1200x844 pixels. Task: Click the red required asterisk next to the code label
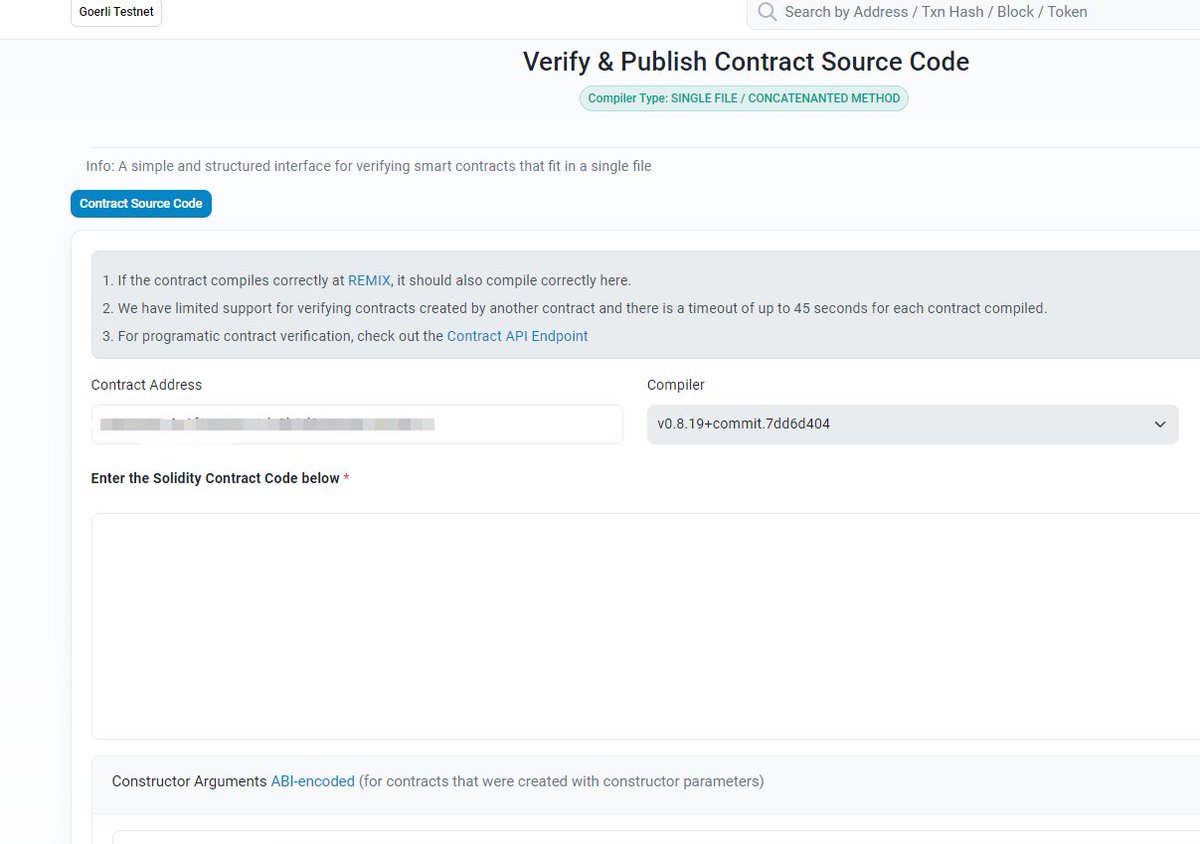click(x=347, y=478)
